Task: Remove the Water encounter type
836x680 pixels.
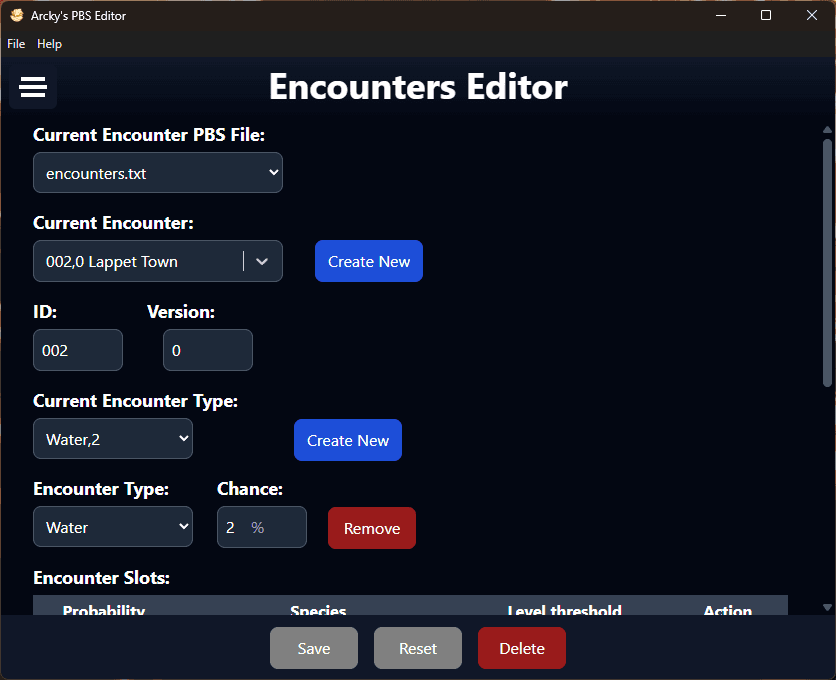Action: tap(372, 528)
